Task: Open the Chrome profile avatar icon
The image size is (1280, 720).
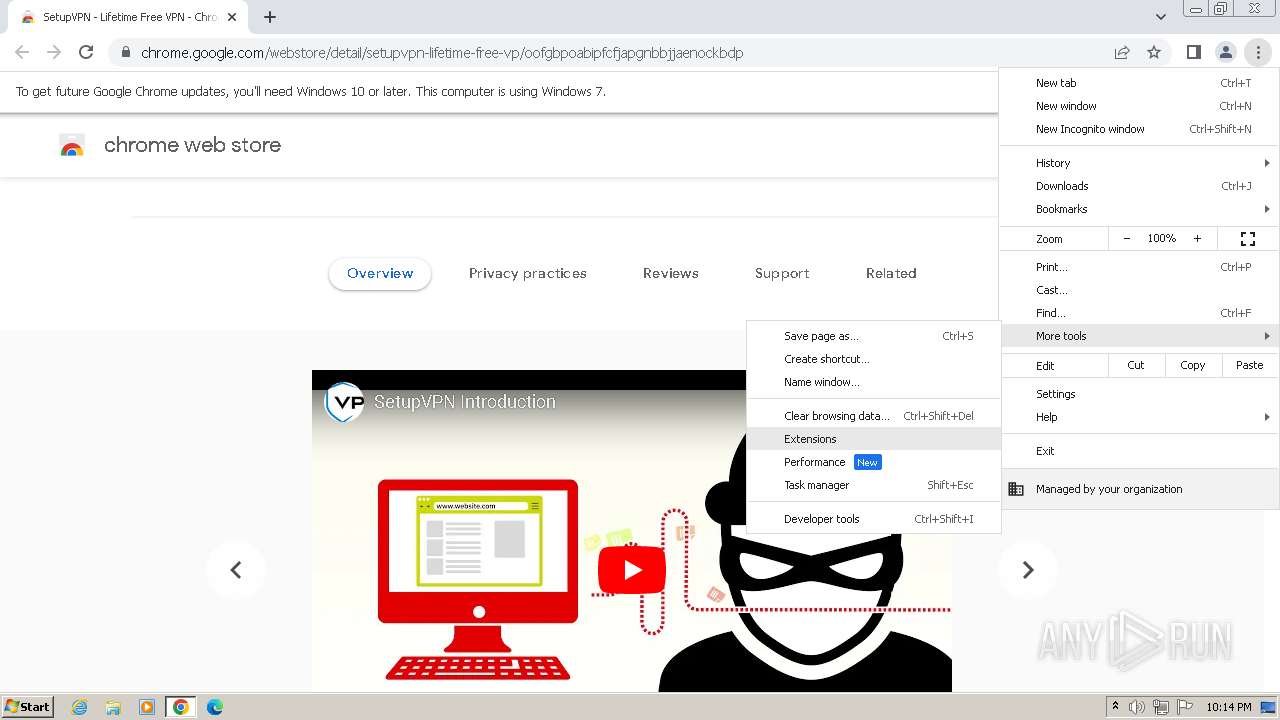Action: pyautogui.click(x=1225, y=52)
